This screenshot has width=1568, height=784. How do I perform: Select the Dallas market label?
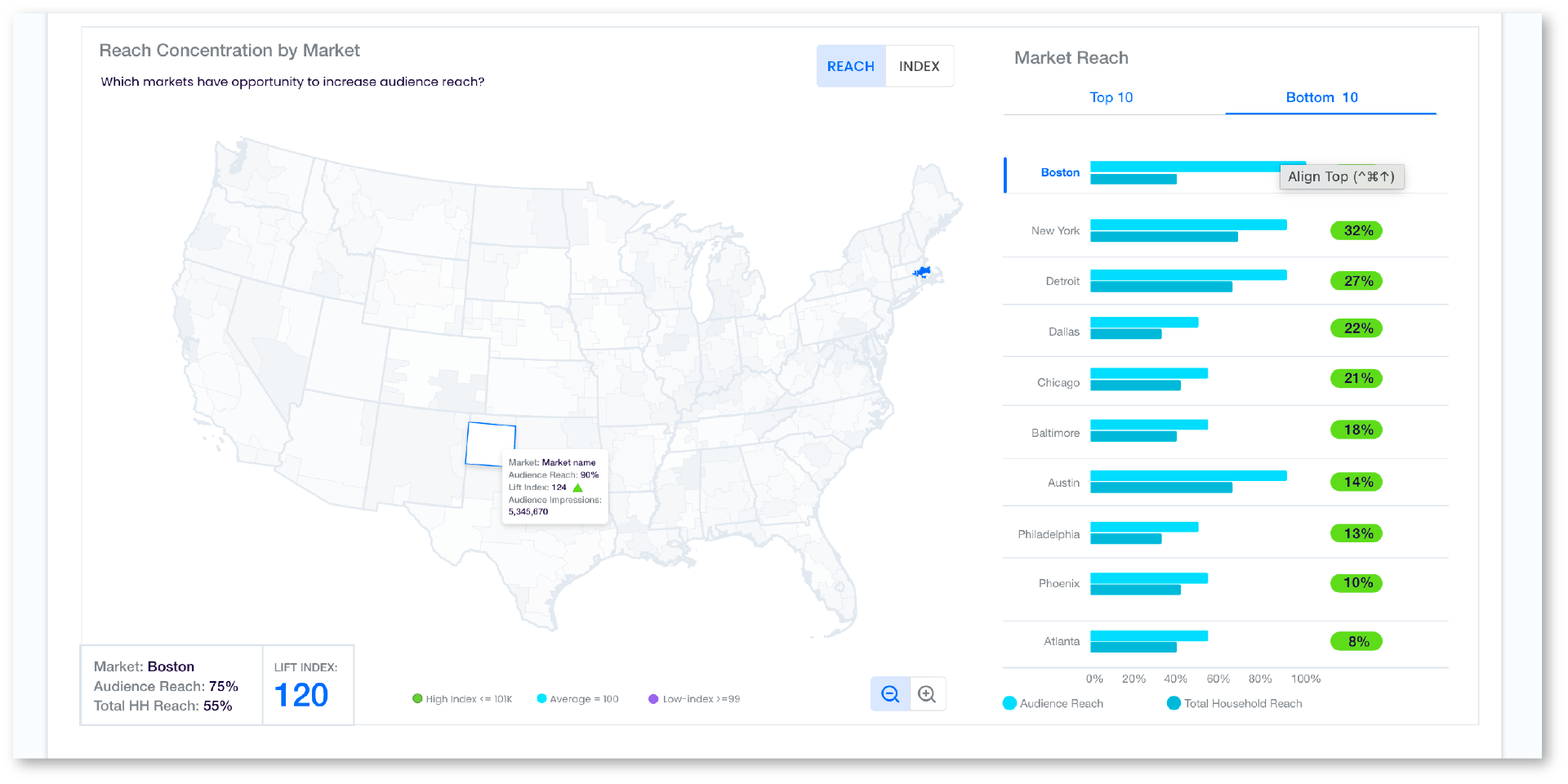1064,332
